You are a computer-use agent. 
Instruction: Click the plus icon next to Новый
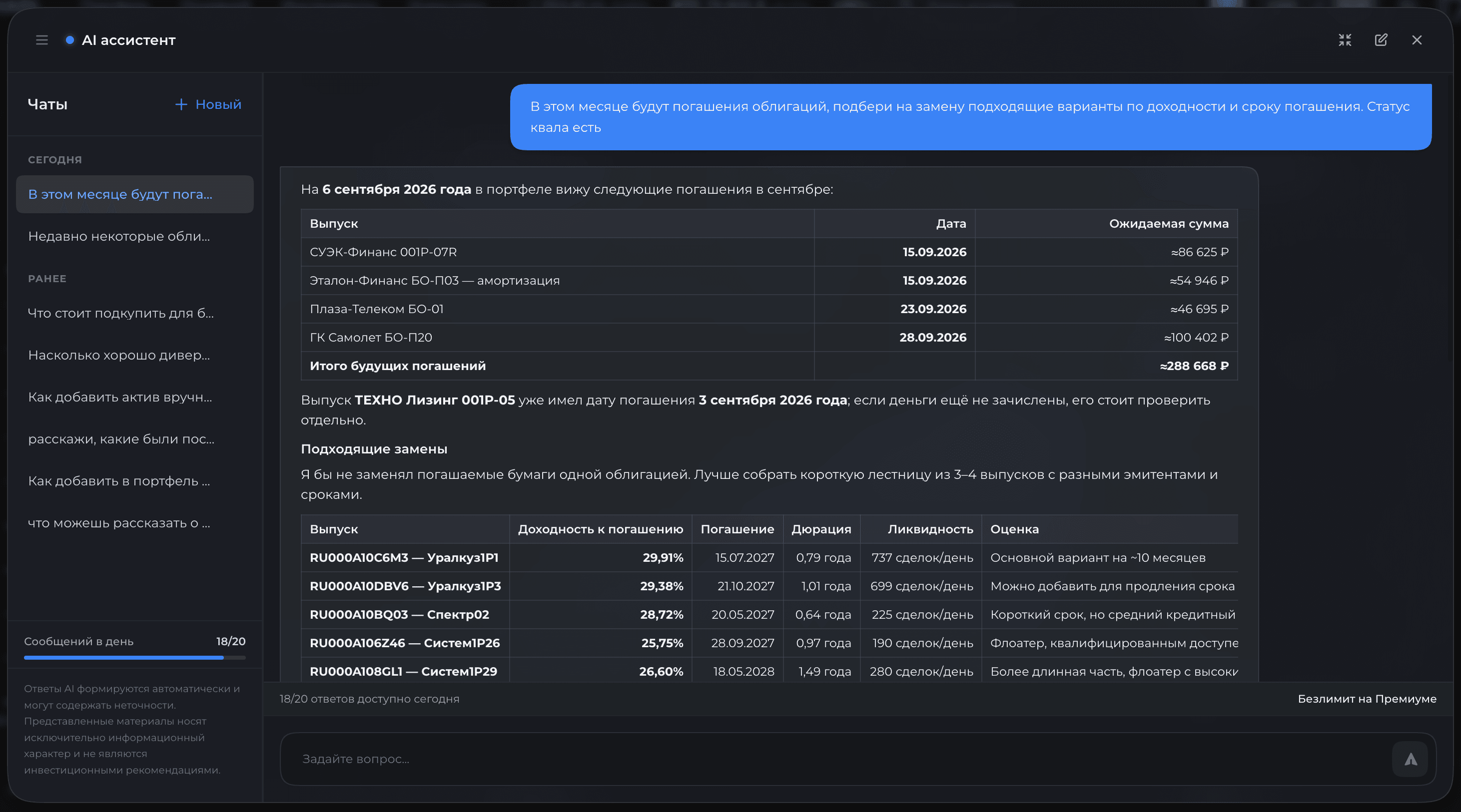tap(181, 104)
